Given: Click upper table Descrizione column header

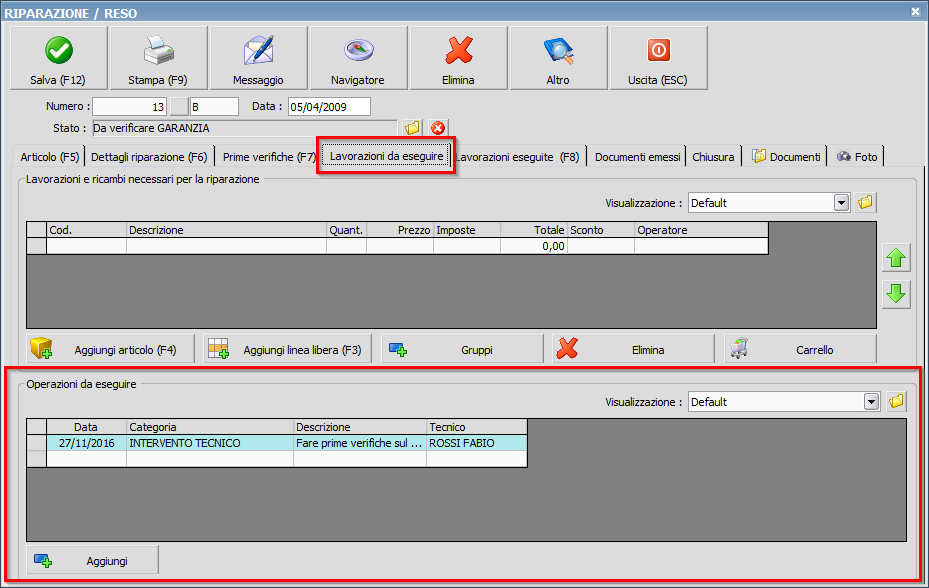Looking at the screenshot, I should tap(226, 230).
